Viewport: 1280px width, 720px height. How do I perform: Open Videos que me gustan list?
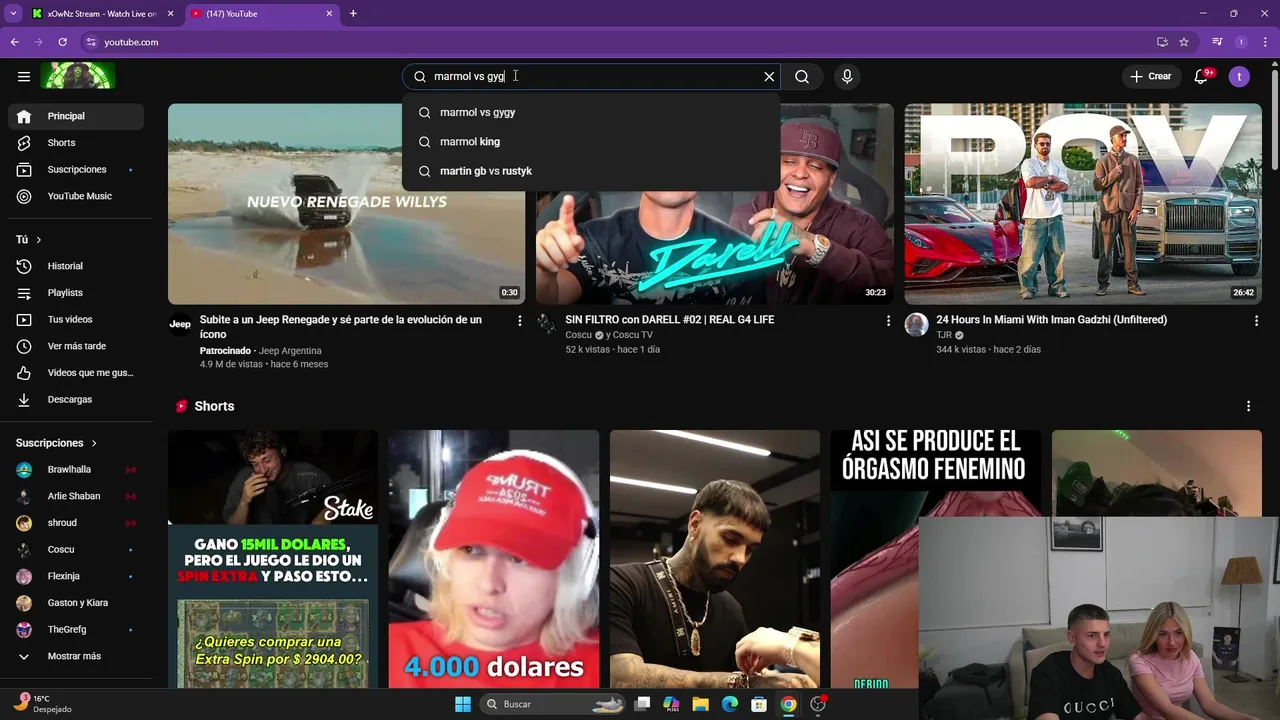(x=76, y=373)
